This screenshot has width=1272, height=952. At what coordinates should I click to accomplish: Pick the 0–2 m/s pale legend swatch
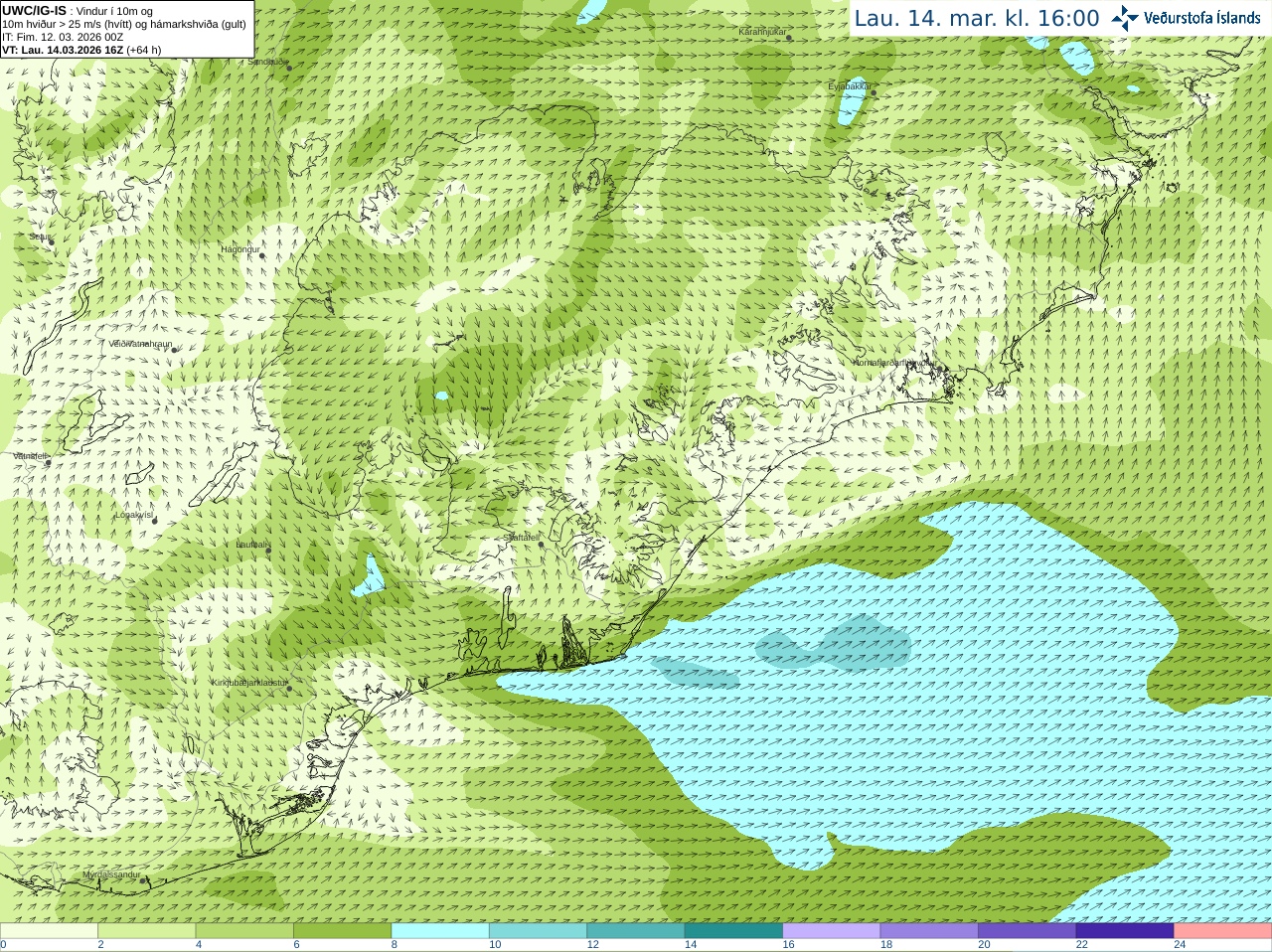pyautogui.click(x=49, y=931)
